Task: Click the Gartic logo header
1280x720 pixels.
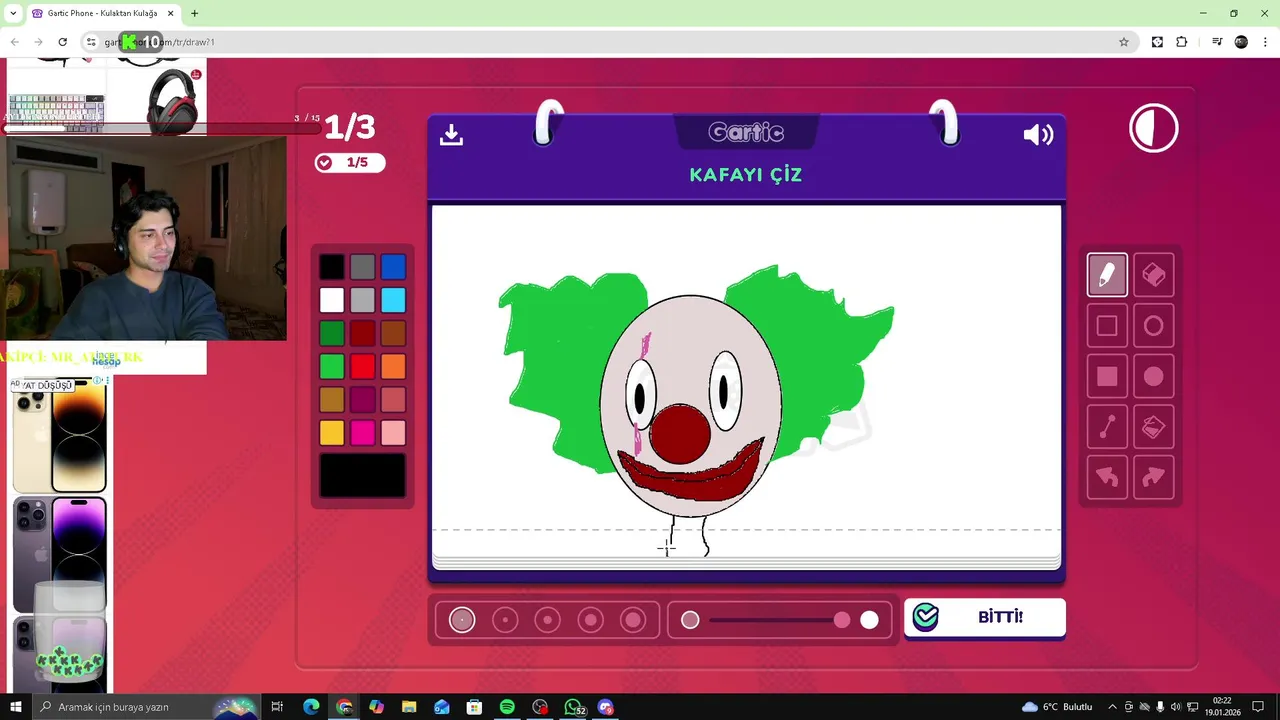Action: [746, 132]
